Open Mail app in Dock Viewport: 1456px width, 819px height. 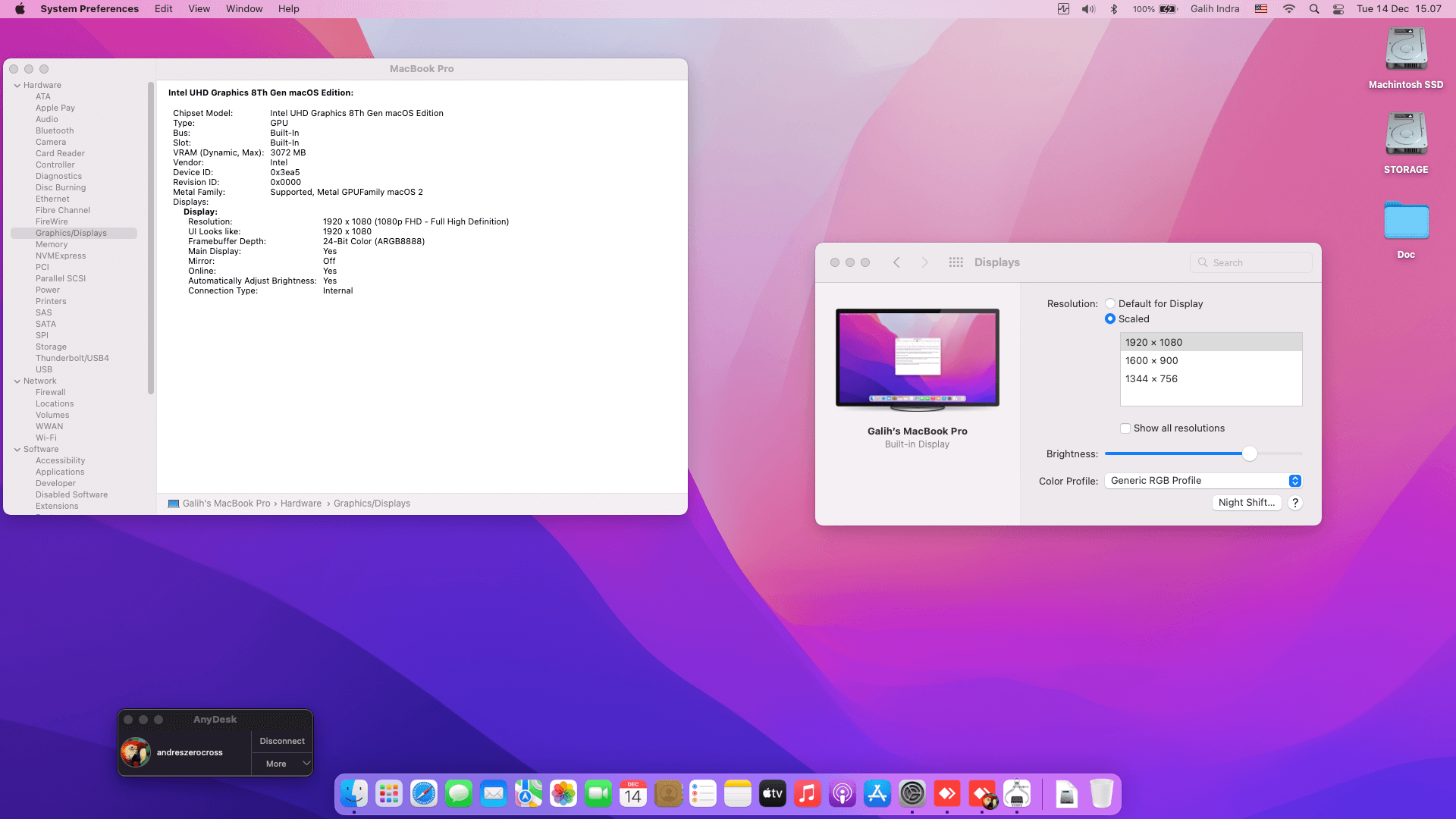coord(494,794)
